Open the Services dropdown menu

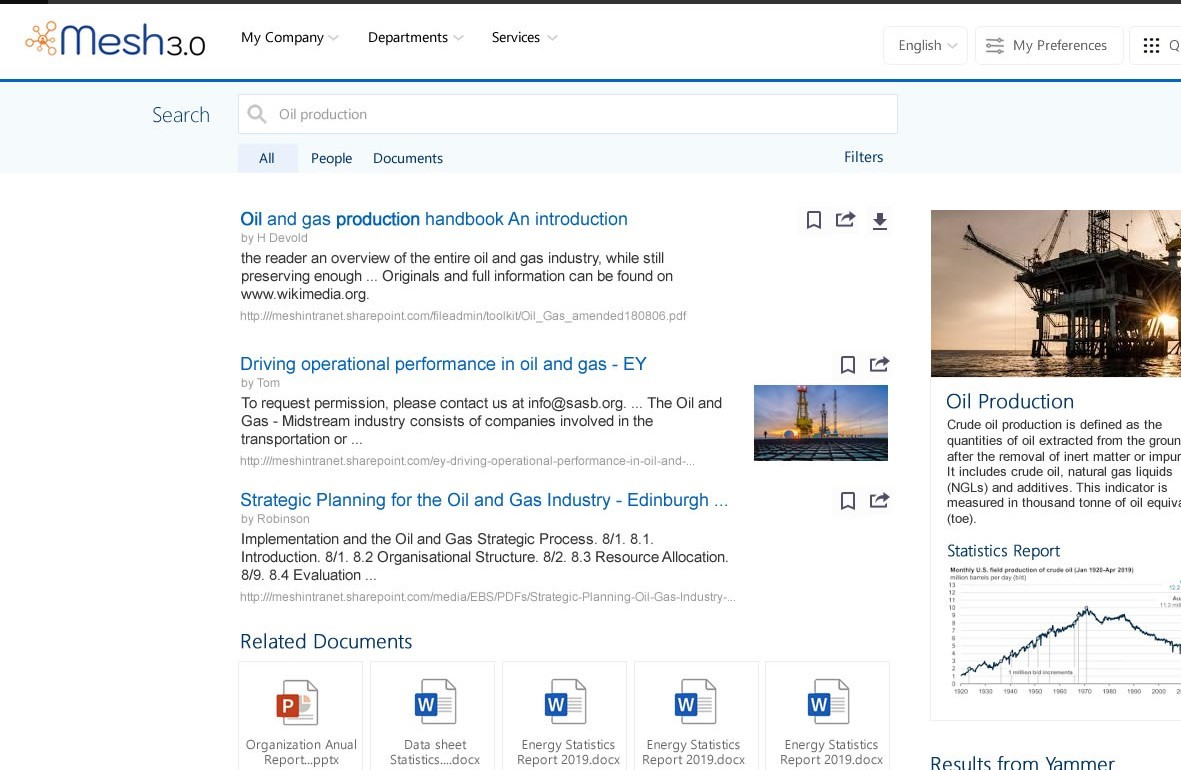(x=524, y=38)
